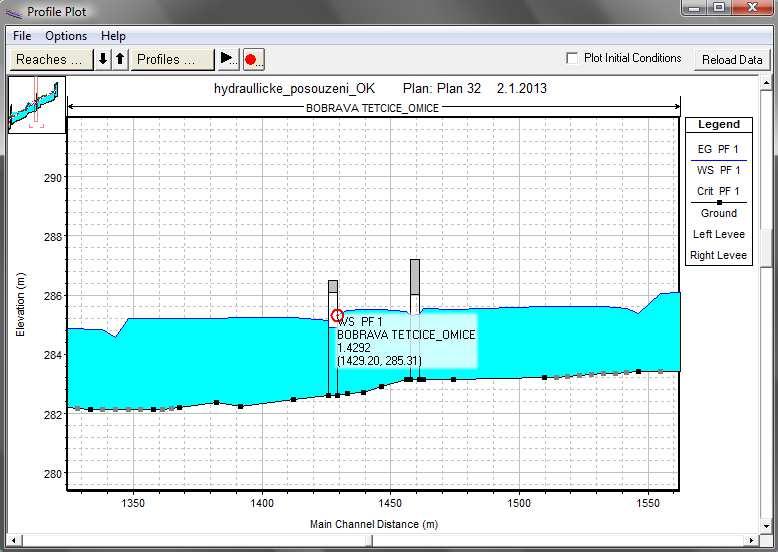Click the Reload Data button
Screen dimensions: 778x552
pyautogui.click(x=732, y=60)
